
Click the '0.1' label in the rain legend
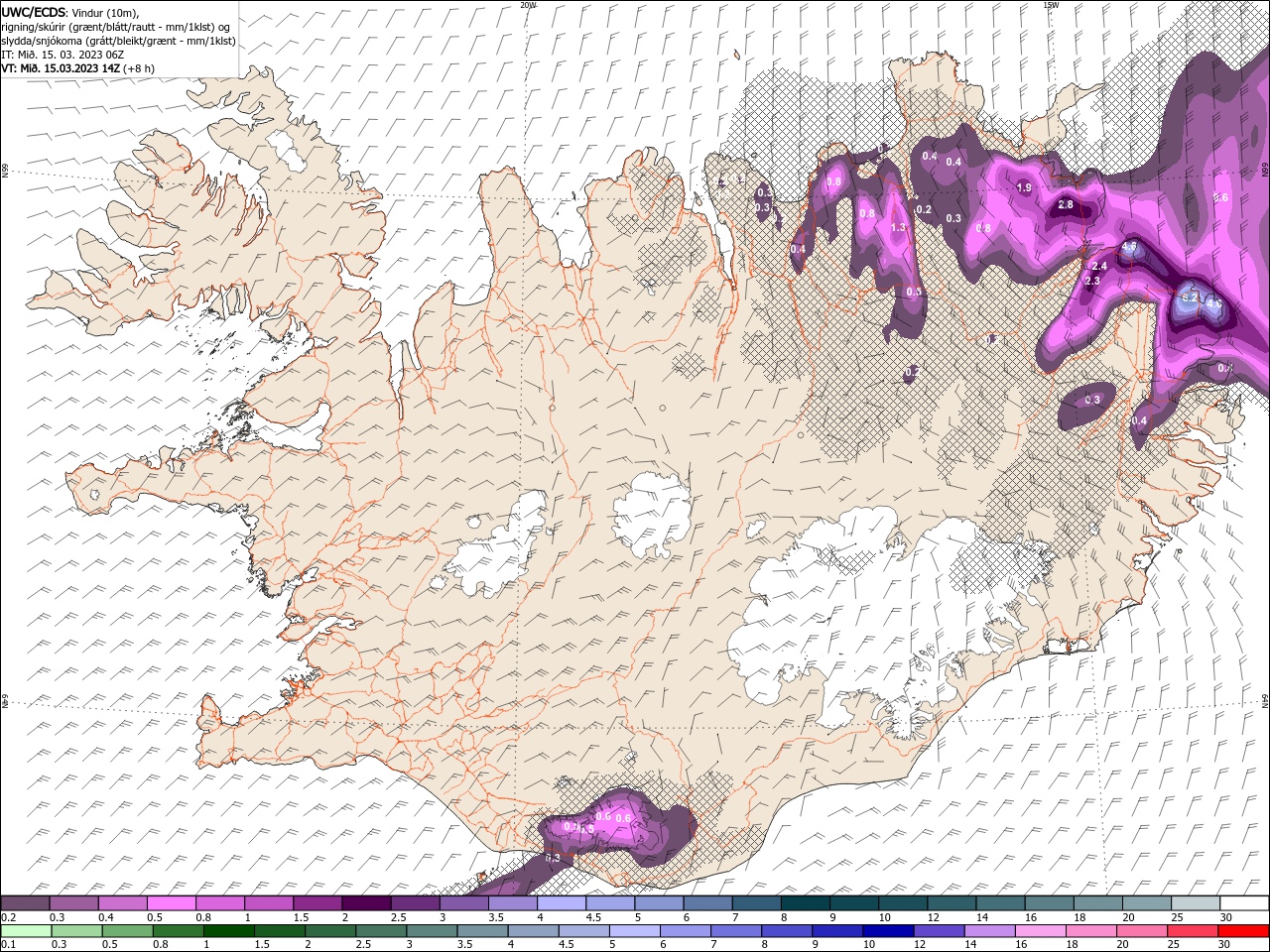click(8, 945)
